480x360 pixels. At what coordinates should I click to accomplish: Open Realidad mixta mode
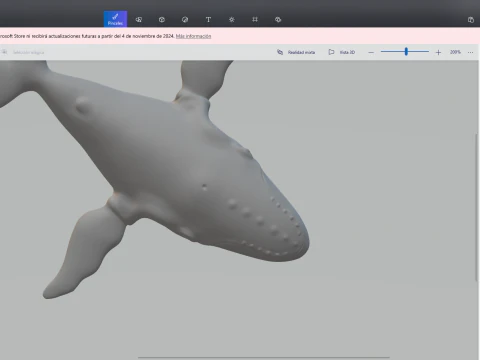click(296, 52)
